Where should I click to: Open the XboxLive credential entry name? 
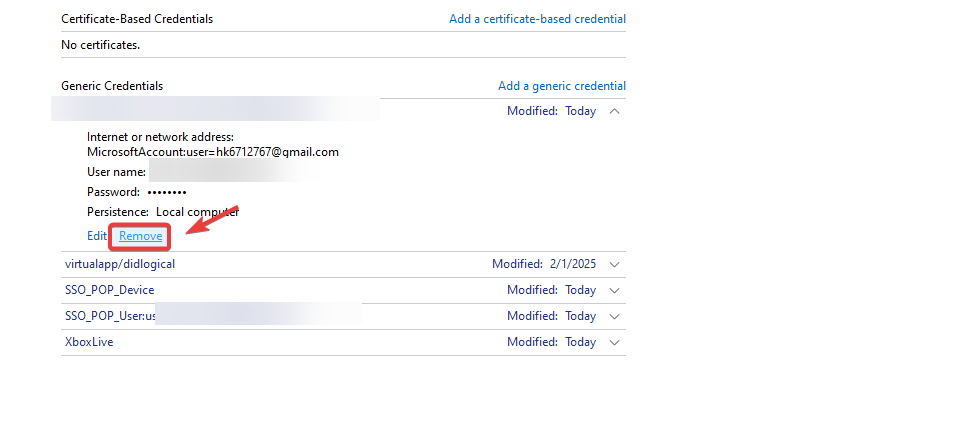[x=89, y=342]
